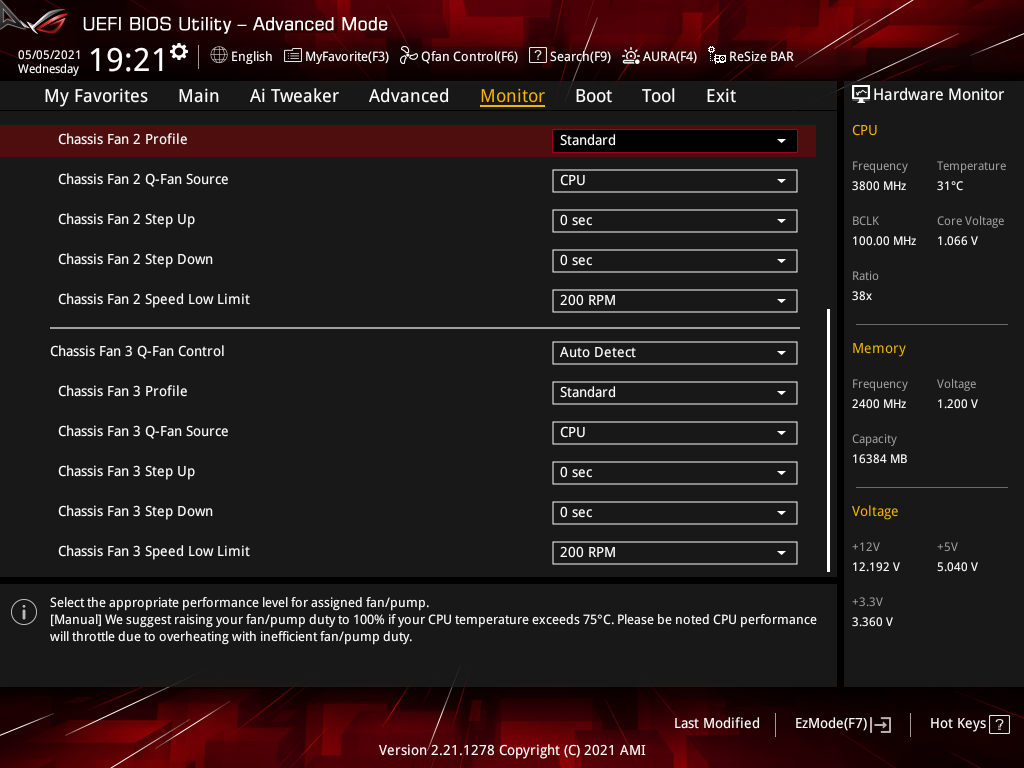
Task: Click the Last Modified button
Action: click(716, 724)
